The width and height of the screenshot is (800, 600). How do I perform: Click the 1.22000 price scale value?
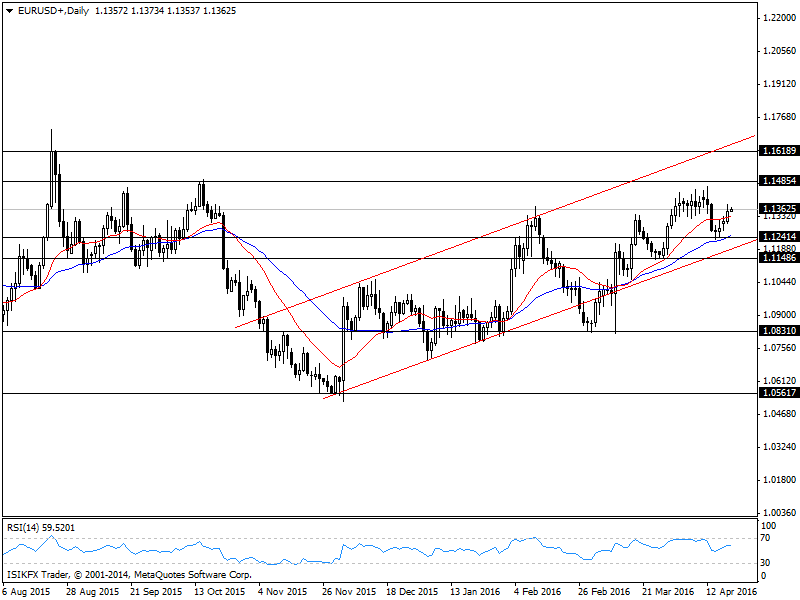(779, 18)
